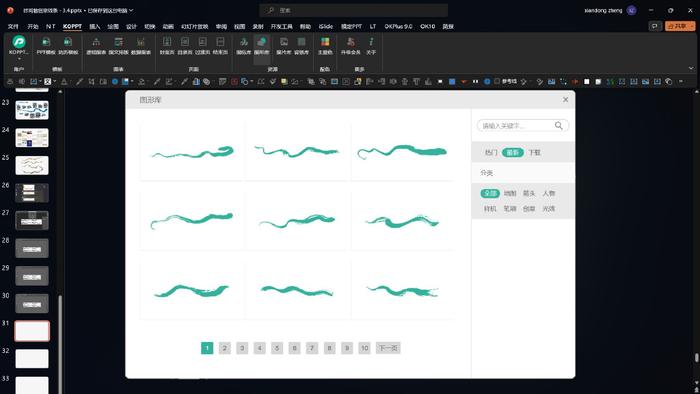700x394 pixels.
Task: Switch to the 设计 design ribbon tab
Action: click(x=131, y=26)
